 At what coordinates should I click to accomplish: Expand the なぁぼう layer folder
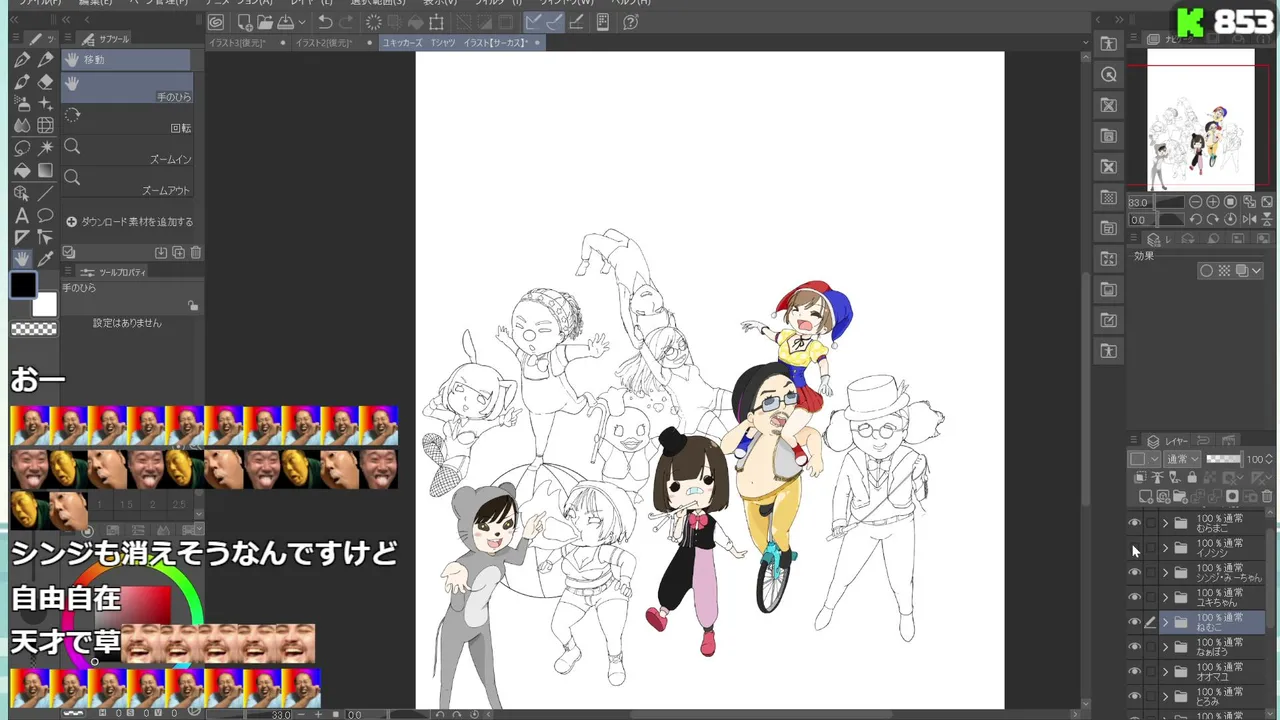[x=1165, y=647]
